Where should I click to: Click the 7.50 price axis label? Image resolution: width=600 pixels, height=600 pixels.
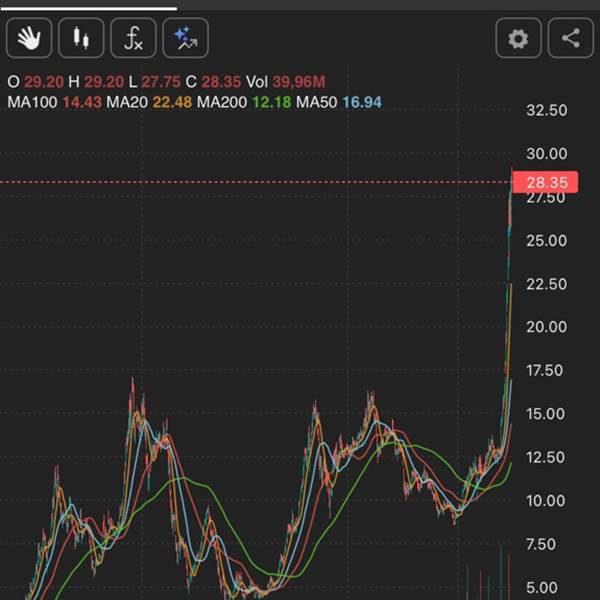[541, 544]
